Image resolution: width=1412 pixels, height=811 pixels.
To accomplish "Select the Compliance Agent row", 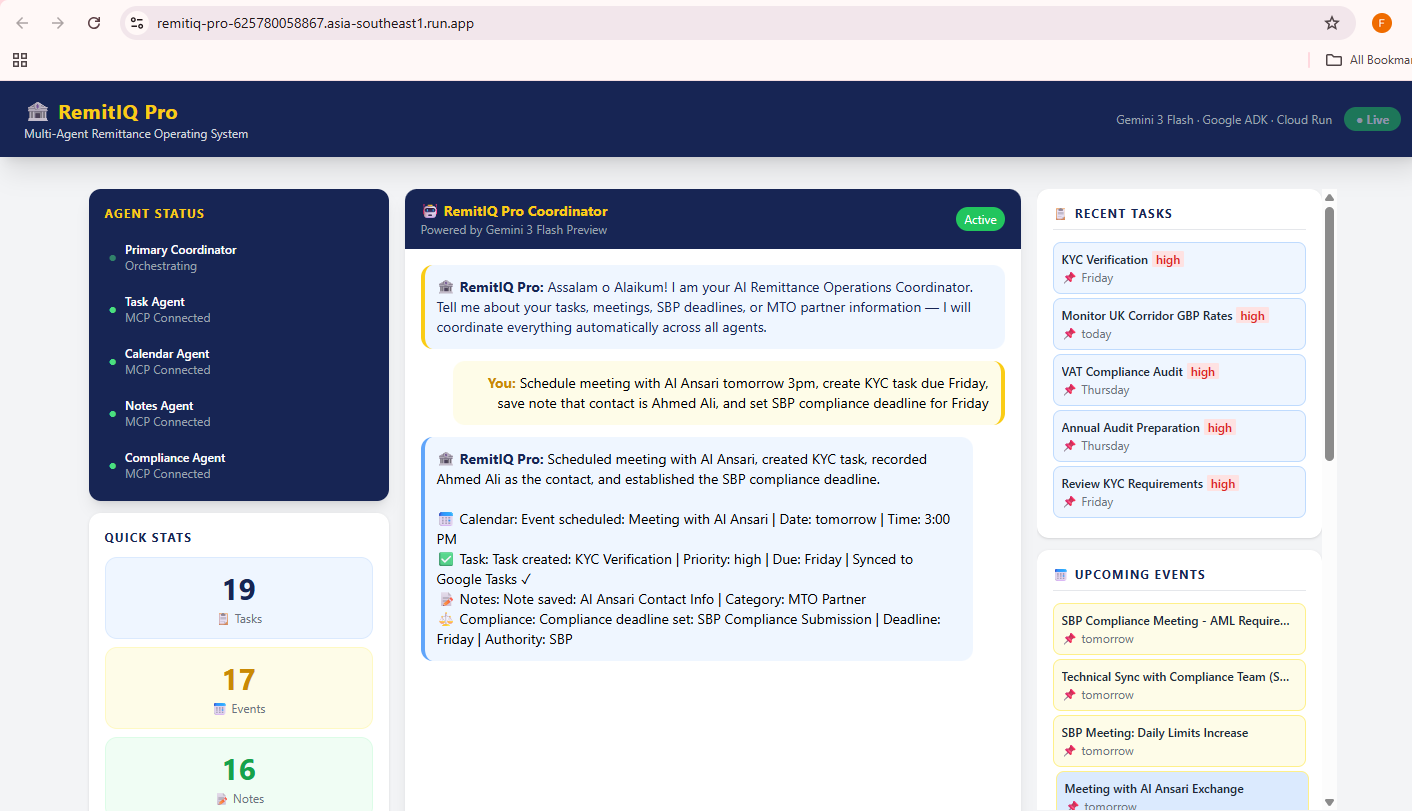I will (x=239, y=465).
